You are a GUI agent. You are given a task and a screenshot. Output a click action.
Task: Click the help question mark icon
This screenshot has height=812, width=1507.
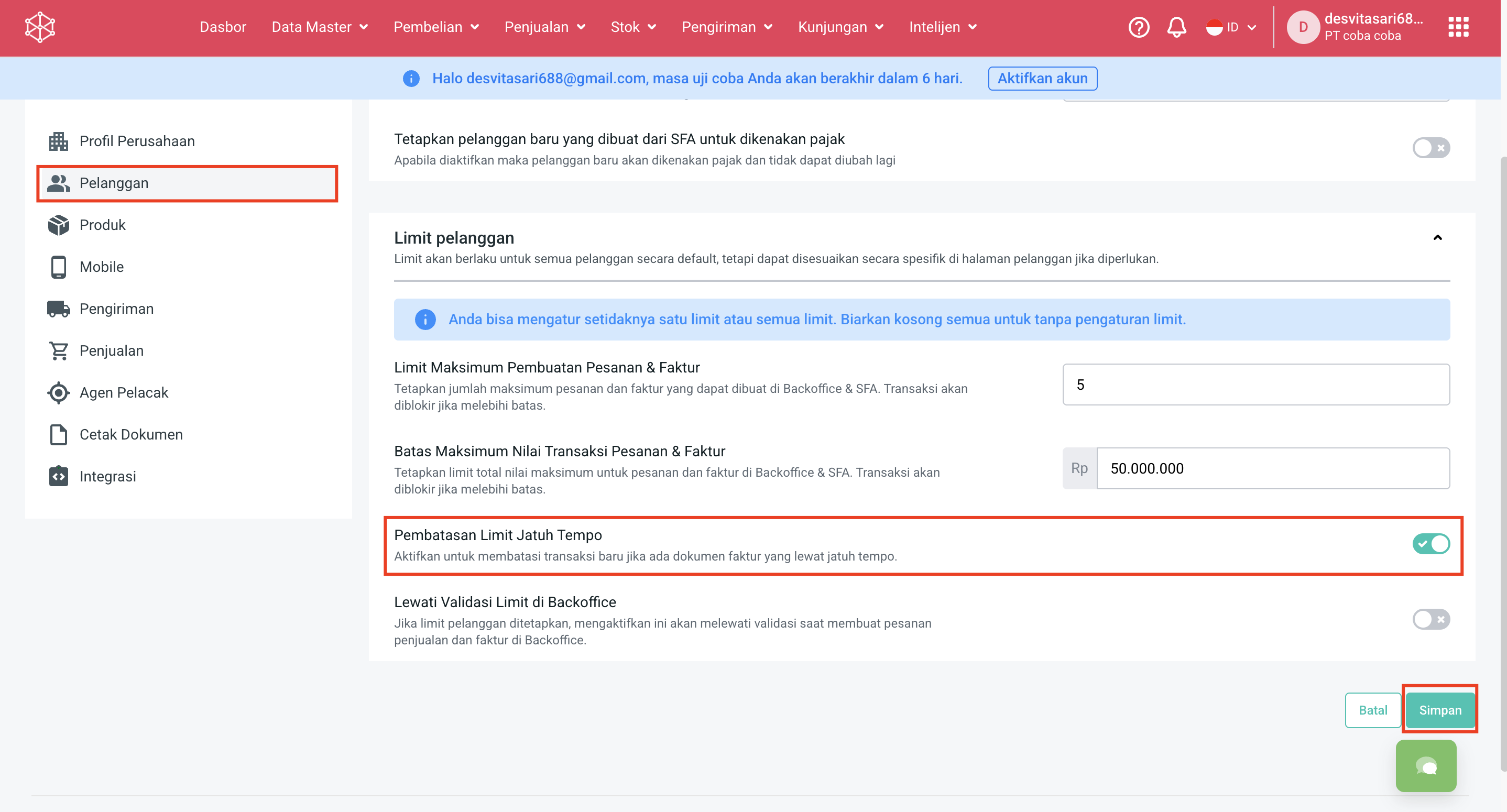[x=1139, y=27]
